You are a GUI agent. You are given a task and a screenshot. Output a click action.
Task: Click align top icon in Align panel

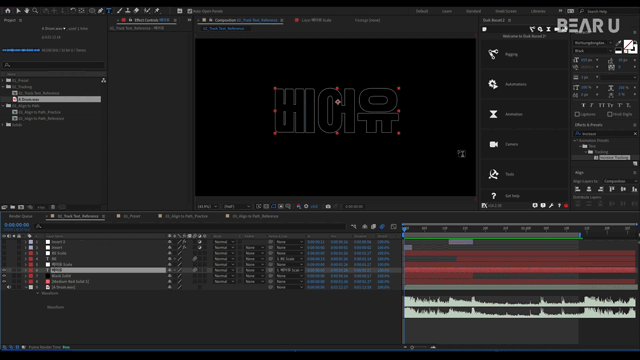click(612, 189)
